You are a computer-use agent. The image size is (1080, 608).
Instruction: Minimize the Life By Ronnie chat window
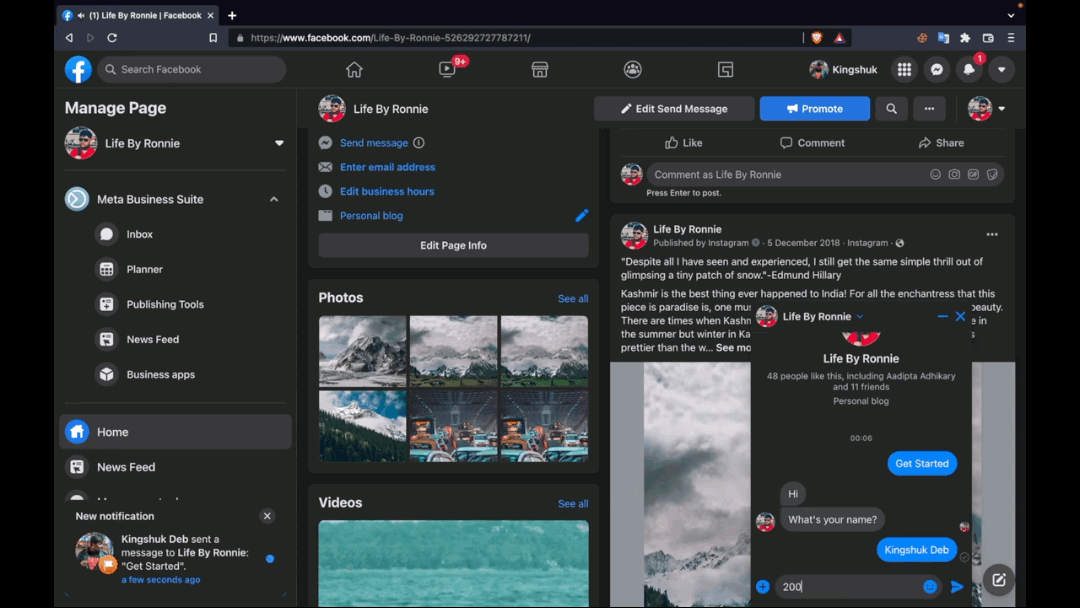pyautogui.click(x=942, y=317)
